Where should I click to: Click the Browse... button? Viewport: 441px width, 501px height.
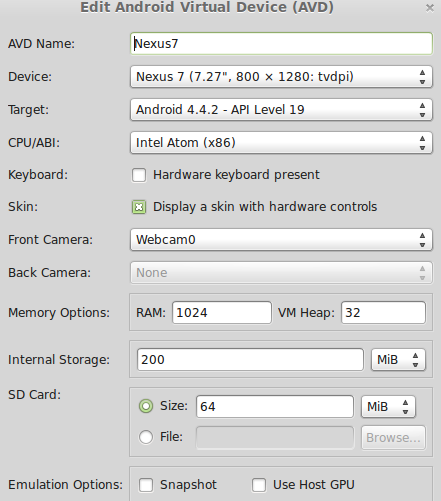coord(393,438)
